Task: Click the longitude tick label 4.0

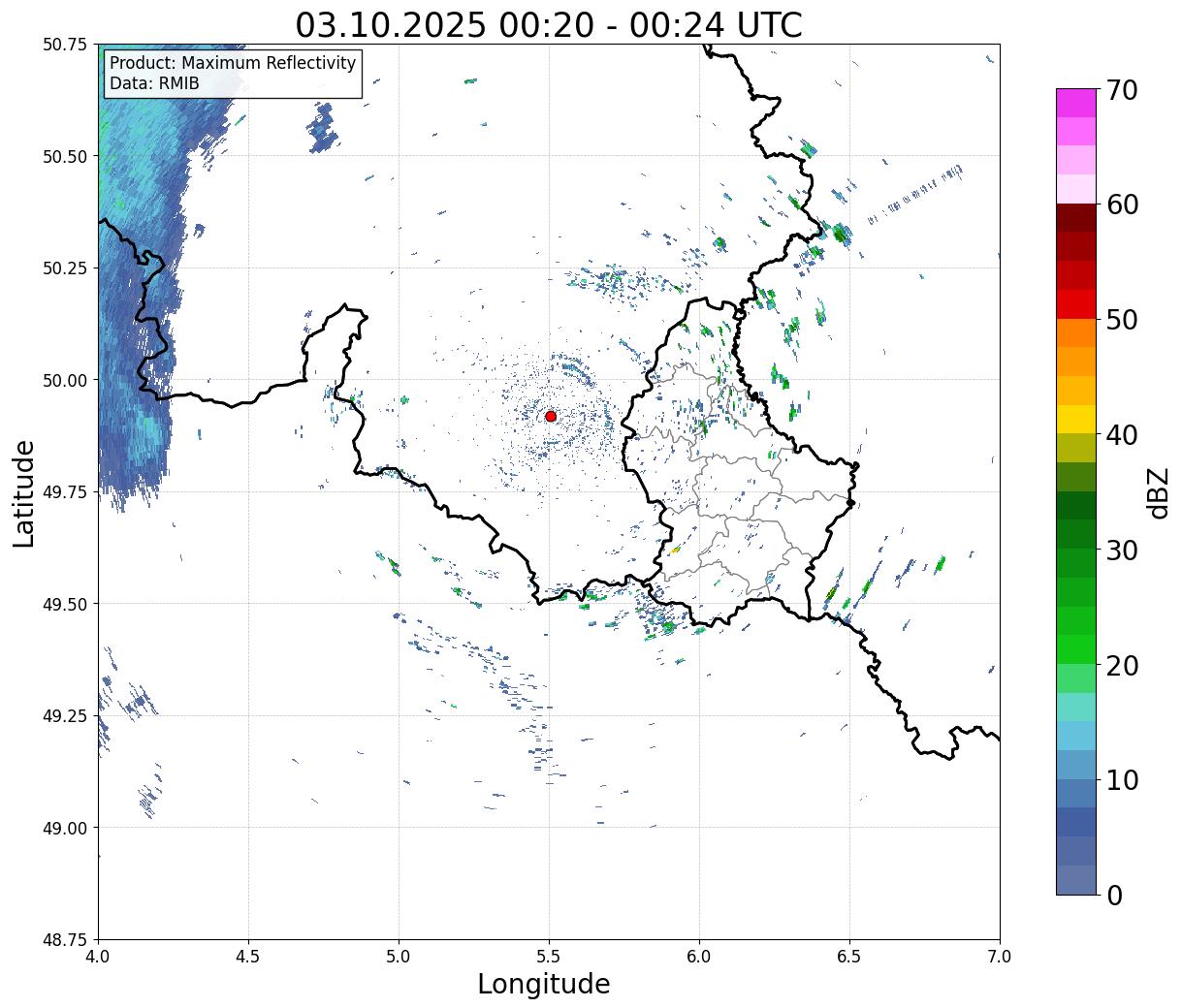Action: 98,957
